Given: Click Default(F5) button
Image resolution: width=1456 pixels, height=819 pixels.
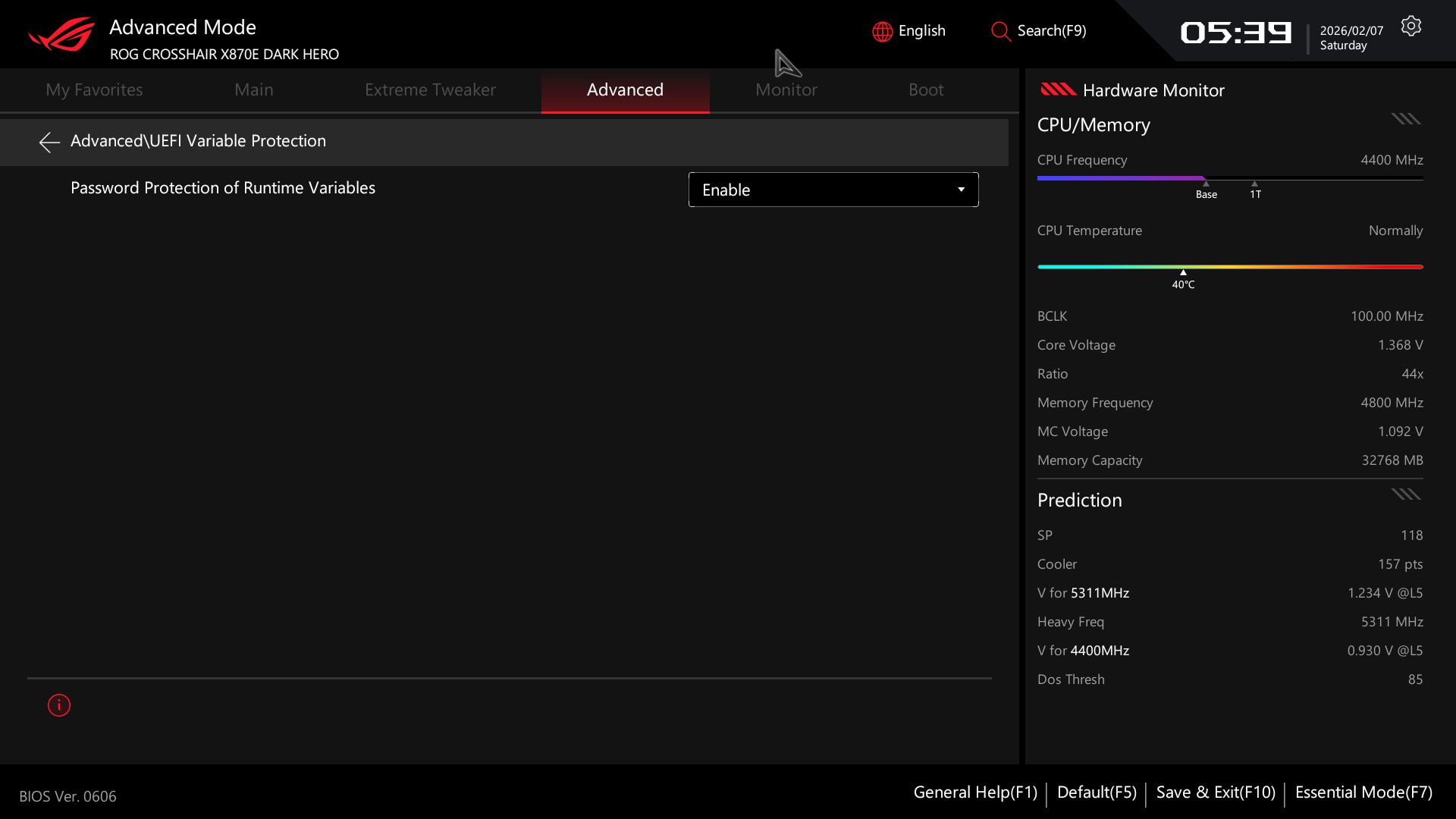Looking at the screenshot, I should point(1096,792).
